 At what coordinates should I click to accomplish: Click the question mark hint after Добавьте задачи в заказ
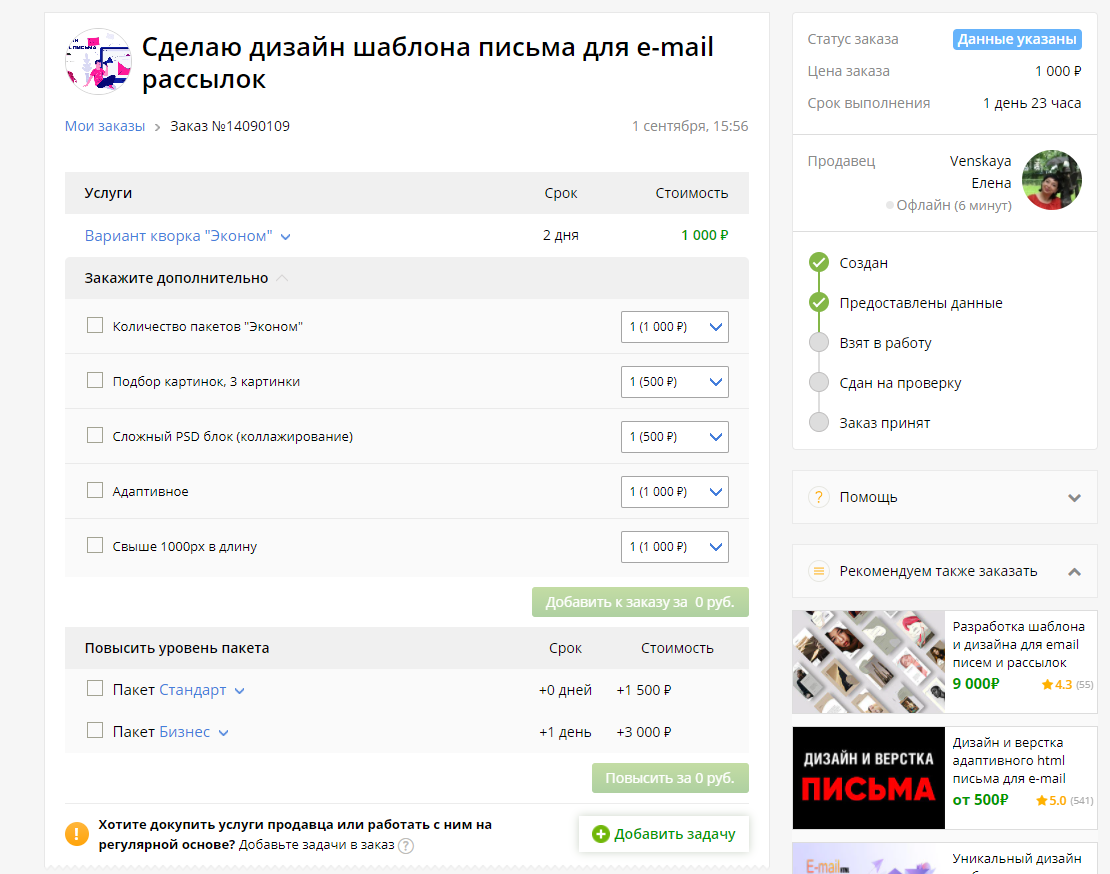[x=406, y=846]
